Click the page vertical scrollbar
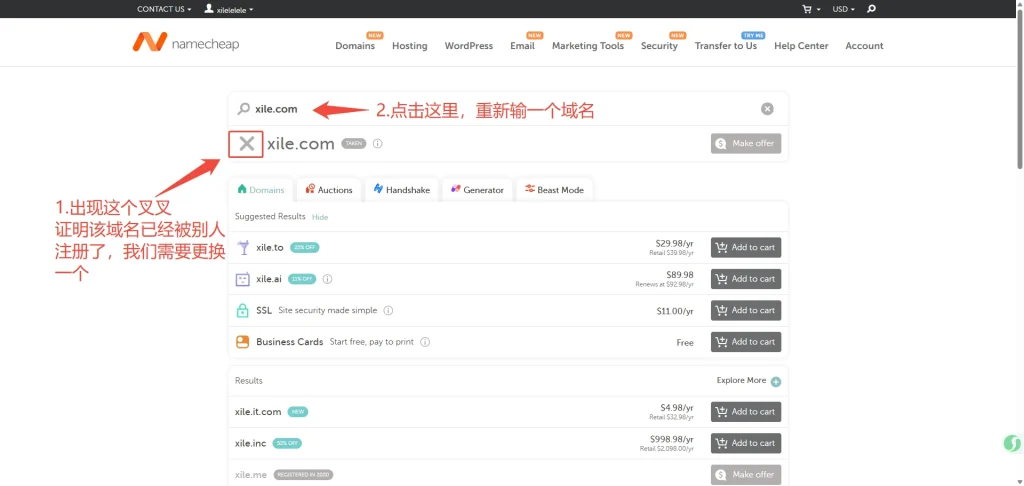The height and width of the screenshot is (486, 1024). tap(1018, 91)
